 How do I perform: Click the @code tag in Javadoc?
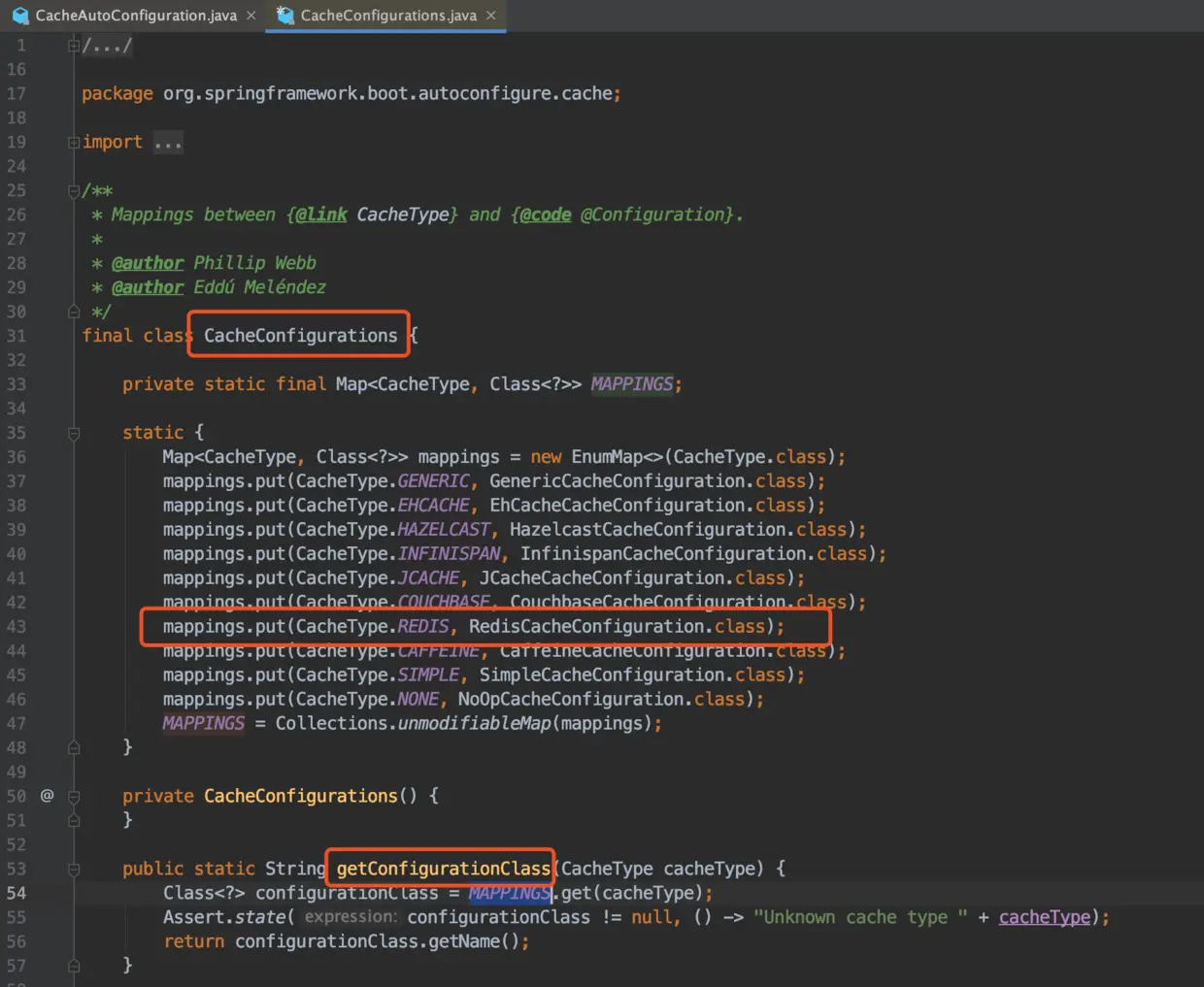(546, 214)
